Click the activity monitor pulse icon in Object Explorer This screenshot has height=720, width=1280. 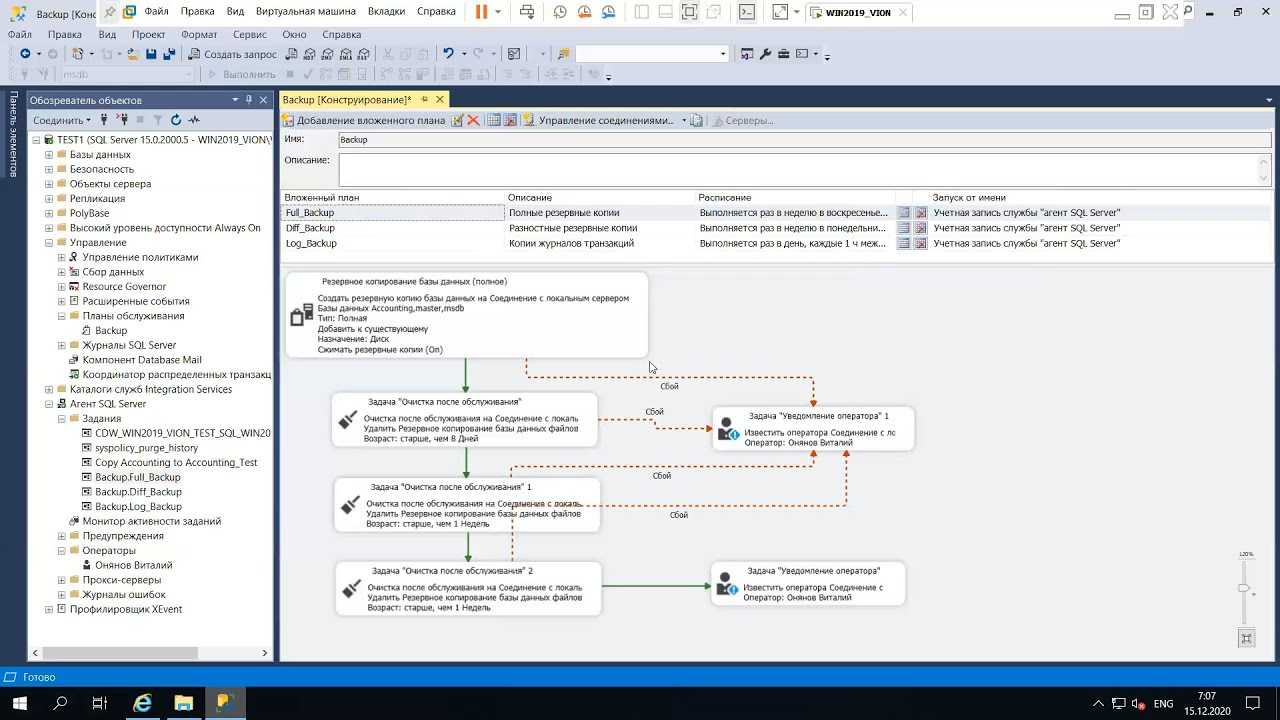tap(194, 120)
